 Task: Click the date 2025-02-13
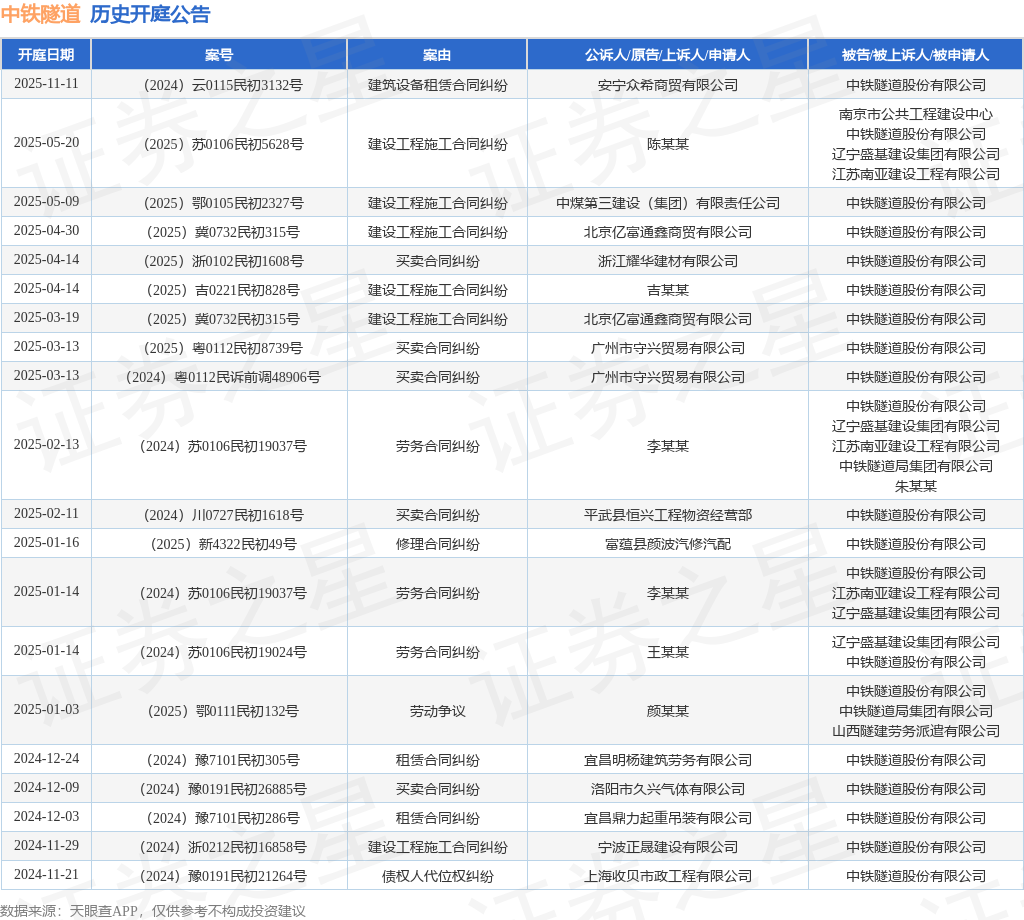[46, 445]
